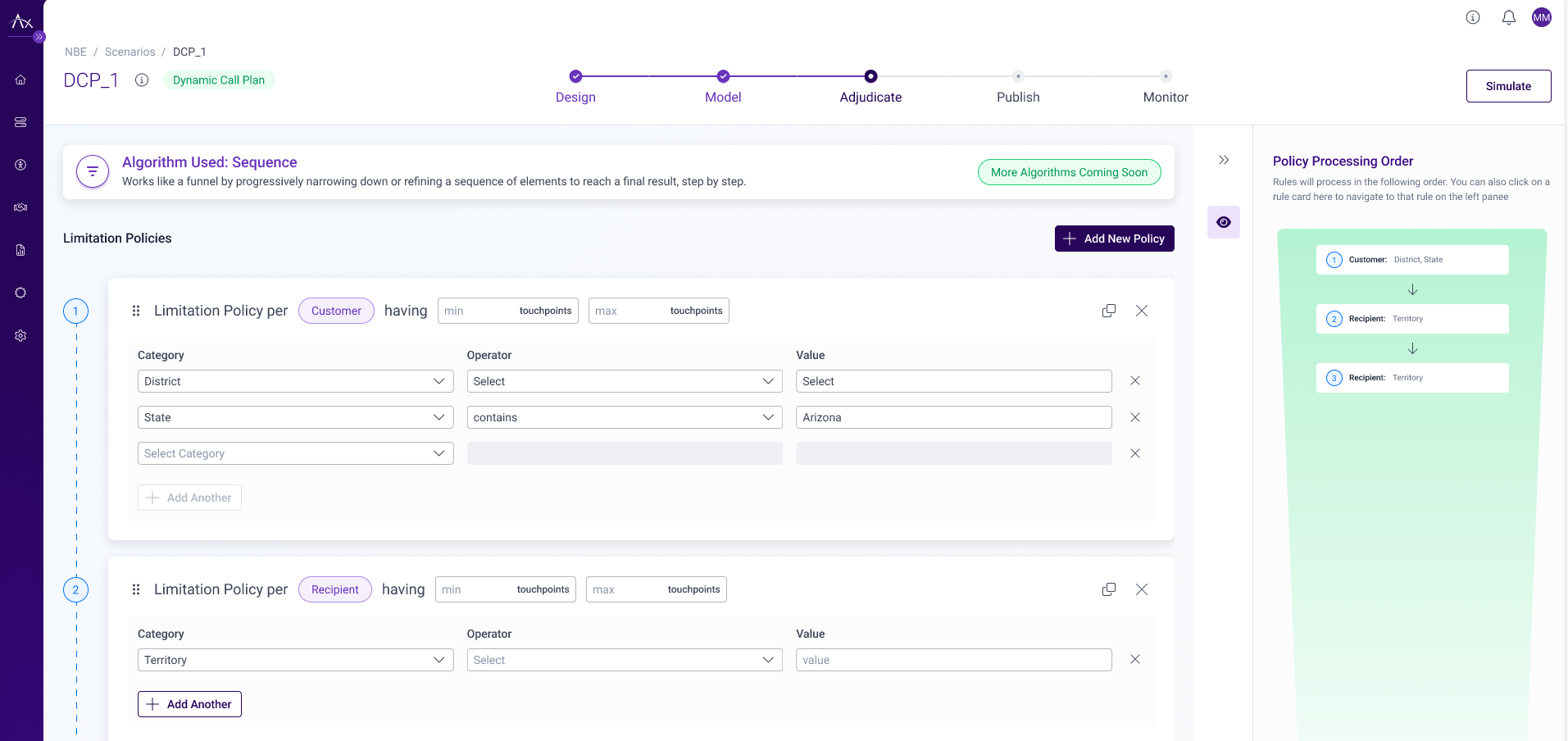This screenshot has height=741, width=1568.
Task: Collapse the panel using the double-chevron arrows
Action: (1223, 160)
